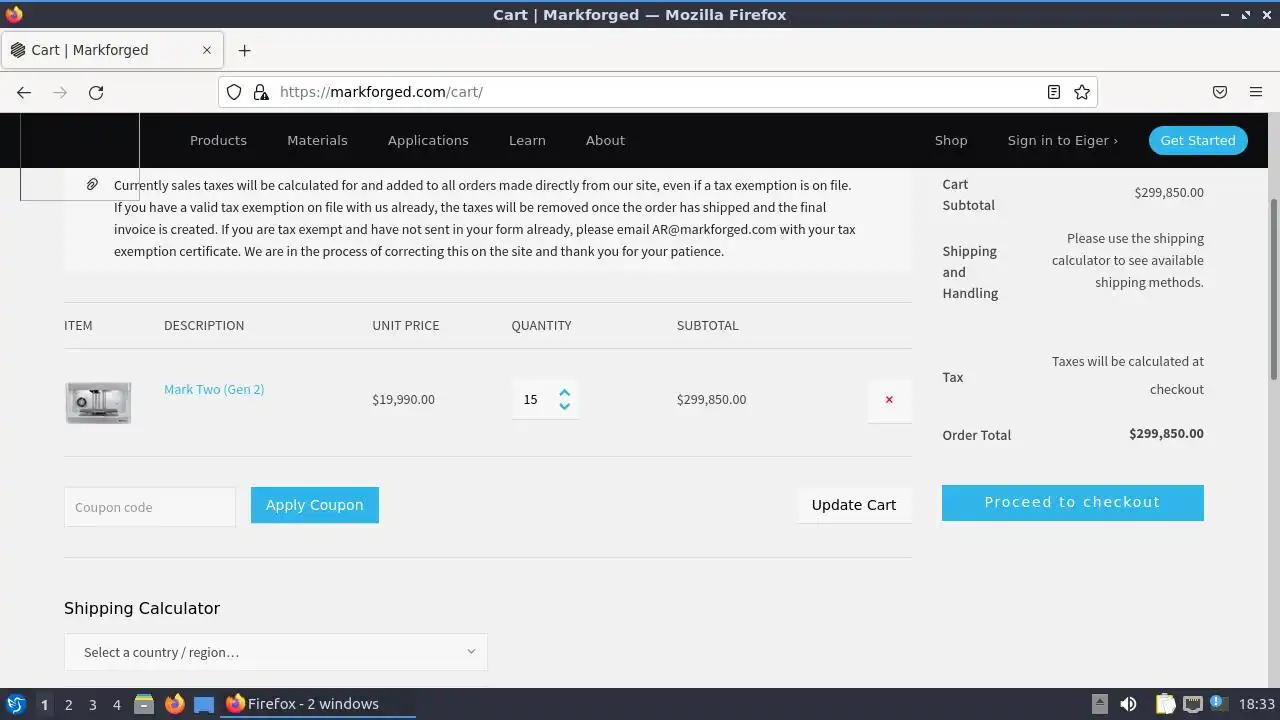Click the page vertical scrollbar
The width and height of the screenshot is (1280, 720).
(x=1274, y=289)
